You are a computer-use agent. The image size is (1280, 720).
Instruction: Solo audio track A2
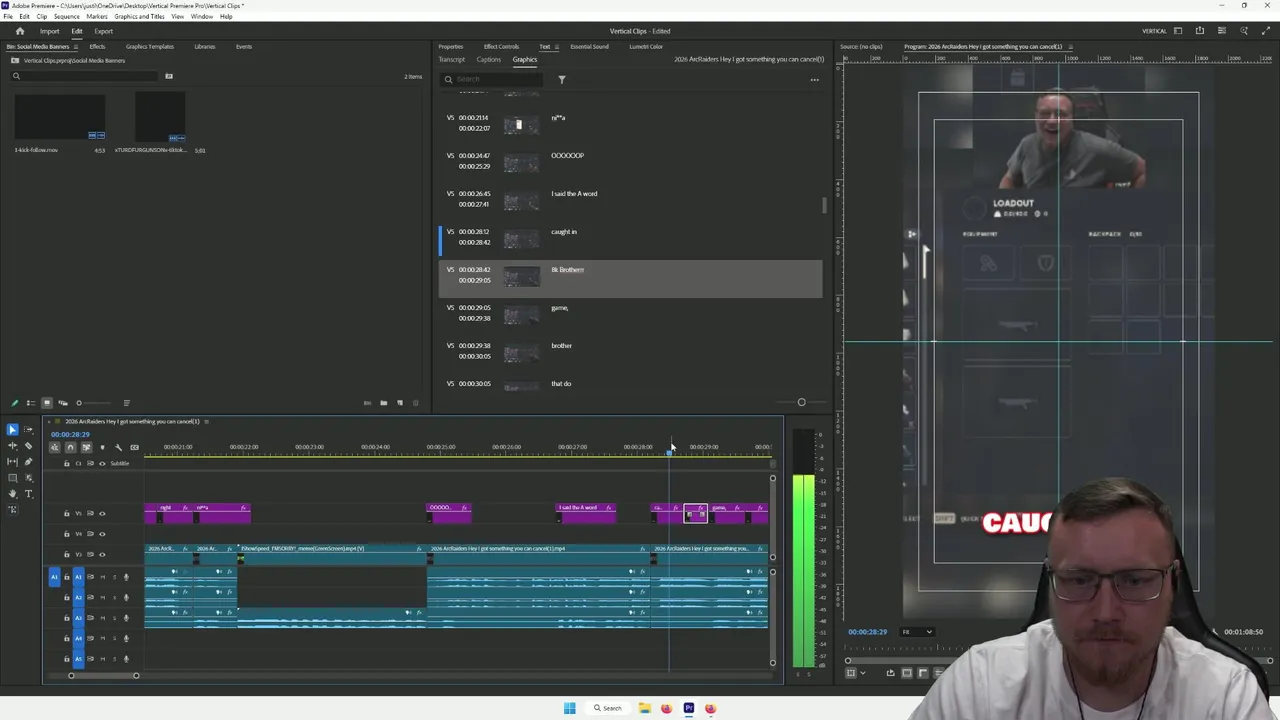click(113, 597)
